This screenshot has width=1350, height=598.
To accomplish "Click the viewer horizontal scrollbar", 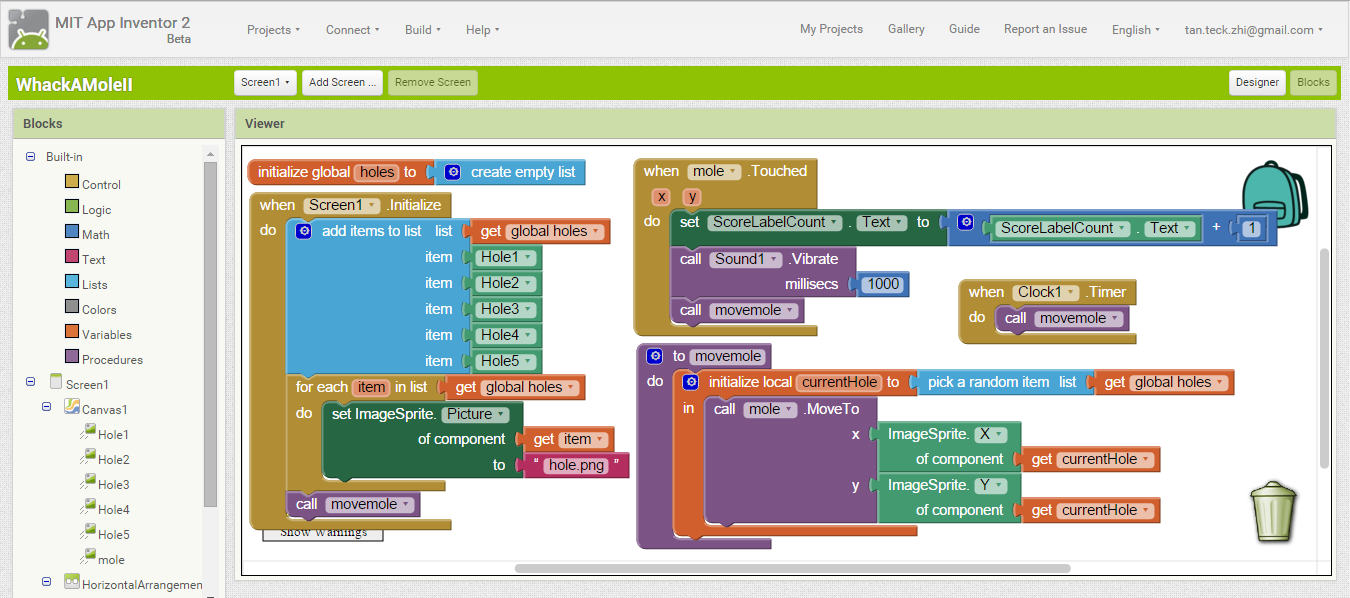I will pos(792,568).
